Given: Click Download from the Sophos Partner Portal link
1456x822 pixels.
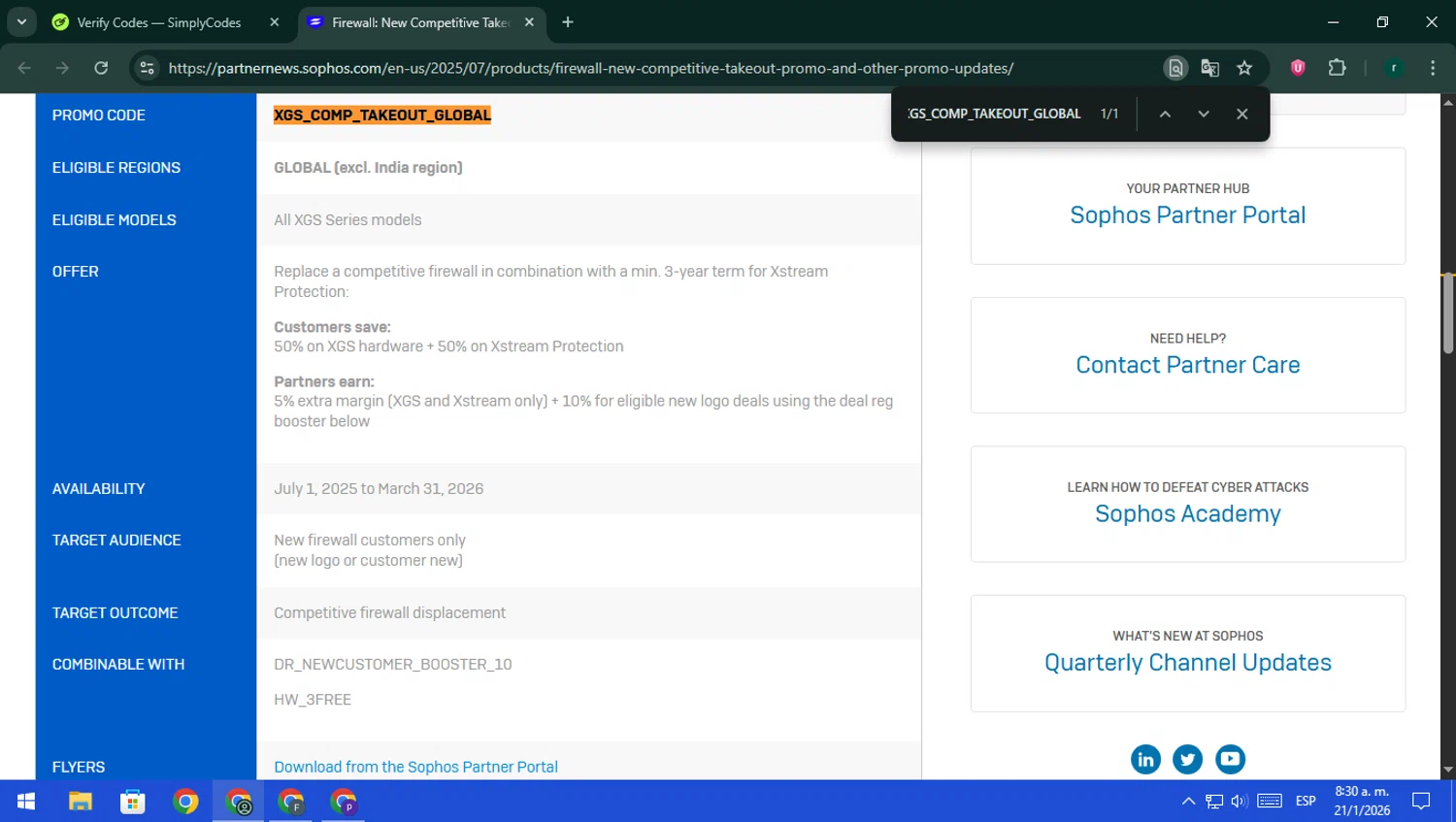Looking at the screenshot, I should click(x=415, y=767).
